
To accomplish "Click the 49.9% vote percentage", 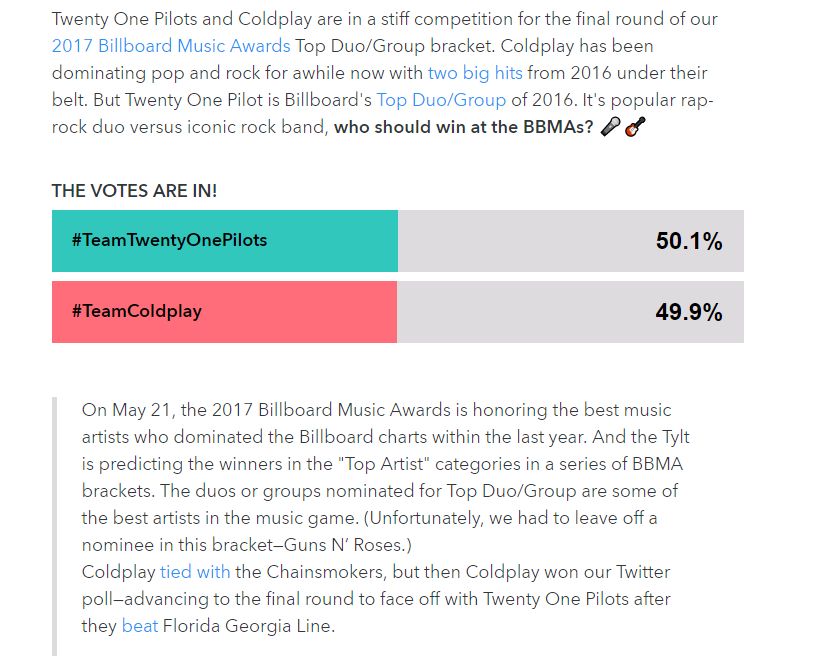I will [x=688, y=312].
